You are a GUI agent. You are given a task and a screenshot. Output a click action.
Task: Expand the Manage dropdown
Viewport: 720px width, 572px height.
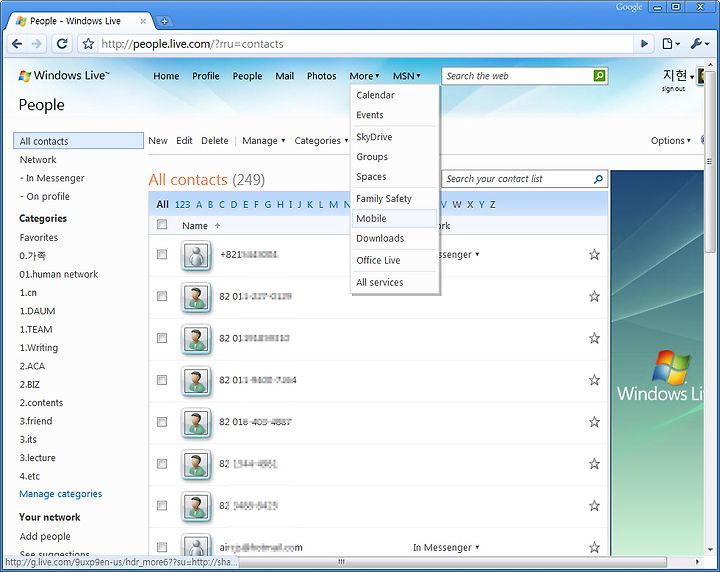coord(264,140)
